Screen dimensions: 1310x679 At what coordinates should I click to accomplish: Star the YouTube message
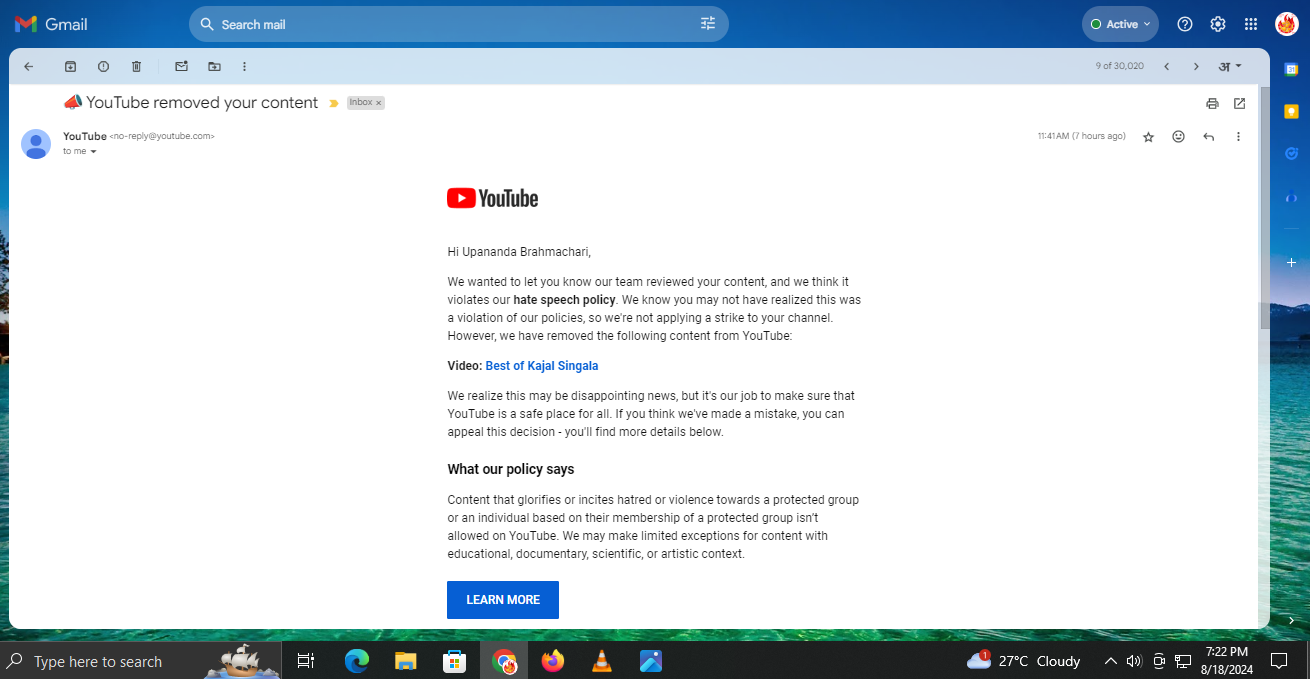[x=1148, y=136]
